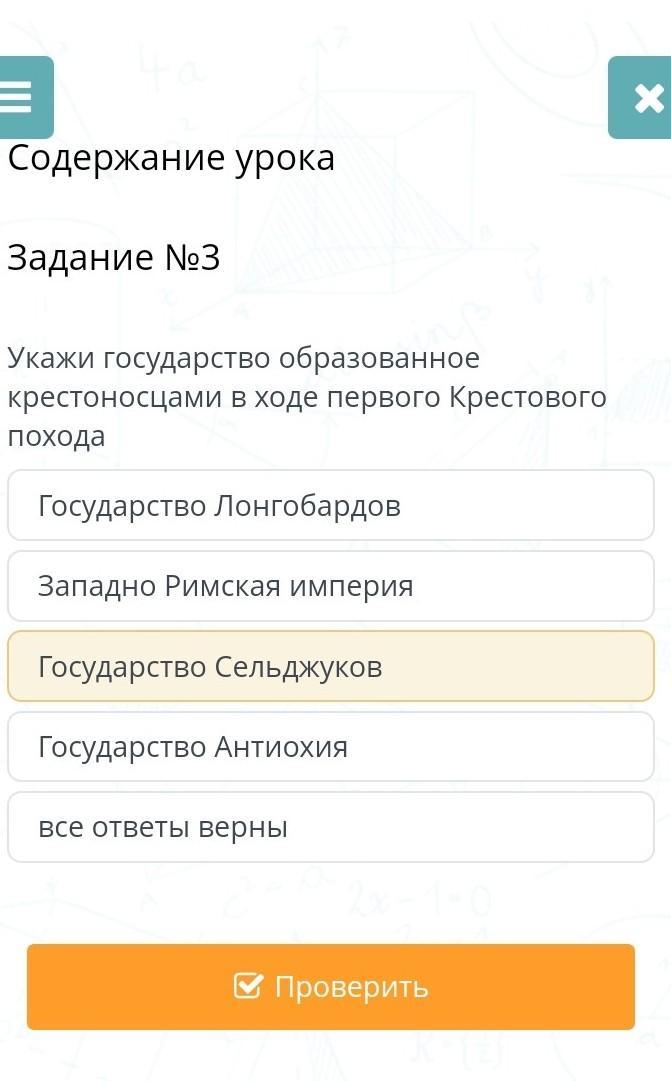The width and height of the screenshot is (671, 1081).
Task: Select answer Государство Лонгобардов
Action: (330, 506)
